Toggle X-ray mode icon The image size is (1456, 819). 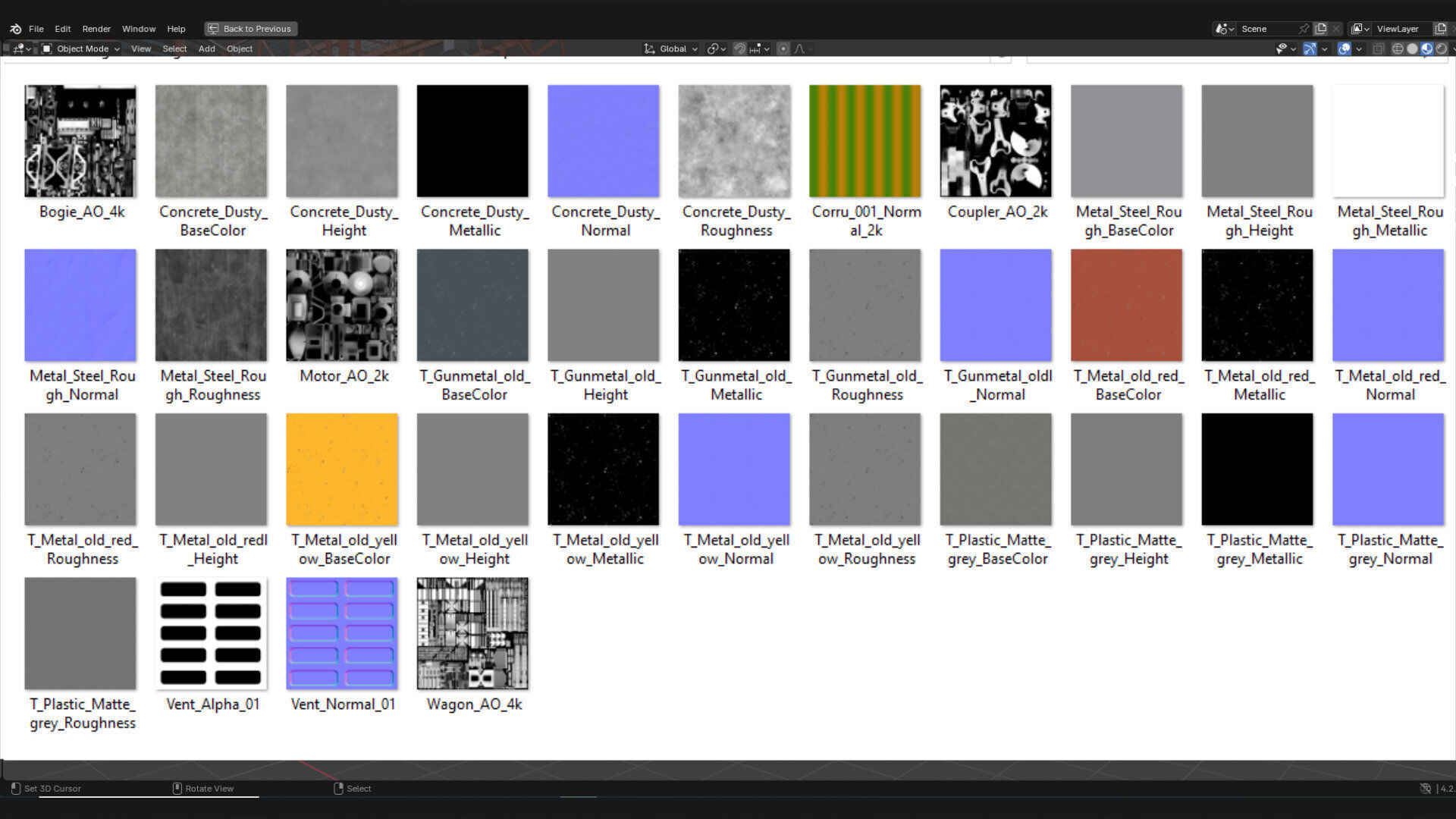tap(1378, 49)
